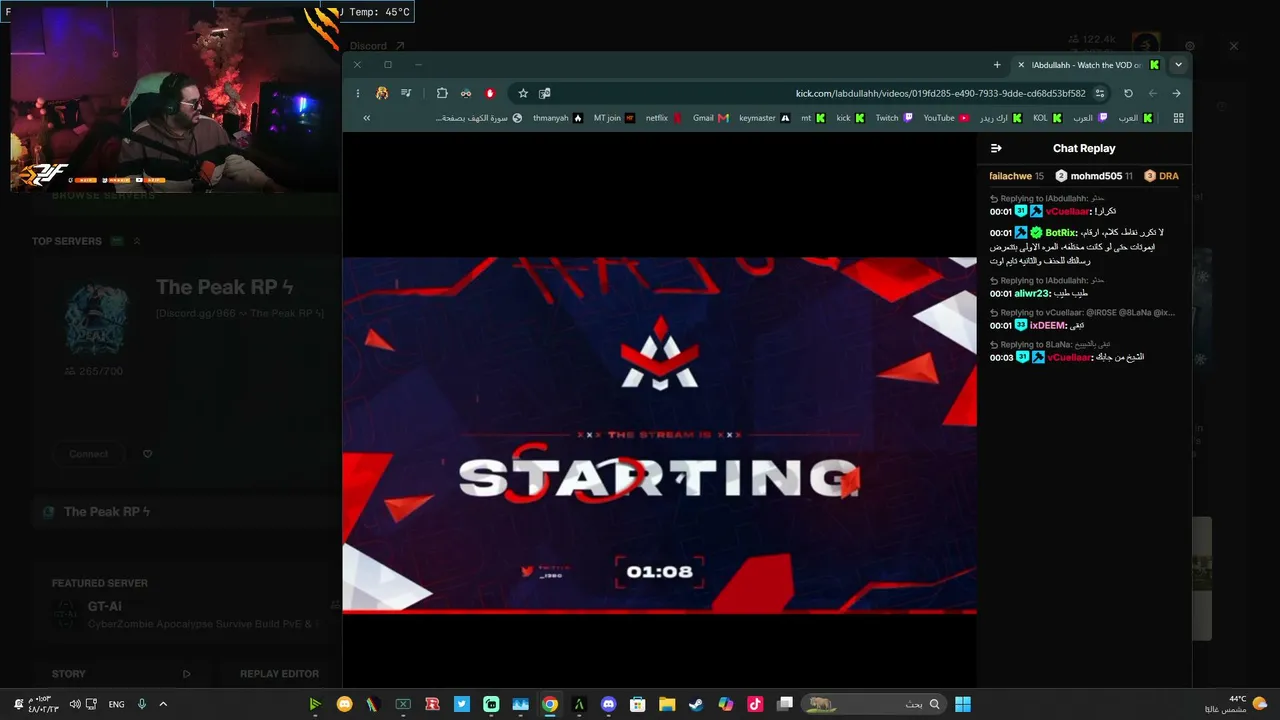Open TikTok from the taskbar

point(755,704)
